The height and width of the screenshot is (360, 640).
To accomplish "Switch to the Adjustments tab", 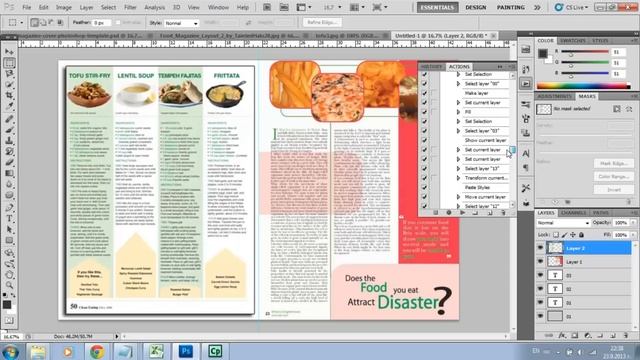I will pyautogui.click(x=555, y=96).
